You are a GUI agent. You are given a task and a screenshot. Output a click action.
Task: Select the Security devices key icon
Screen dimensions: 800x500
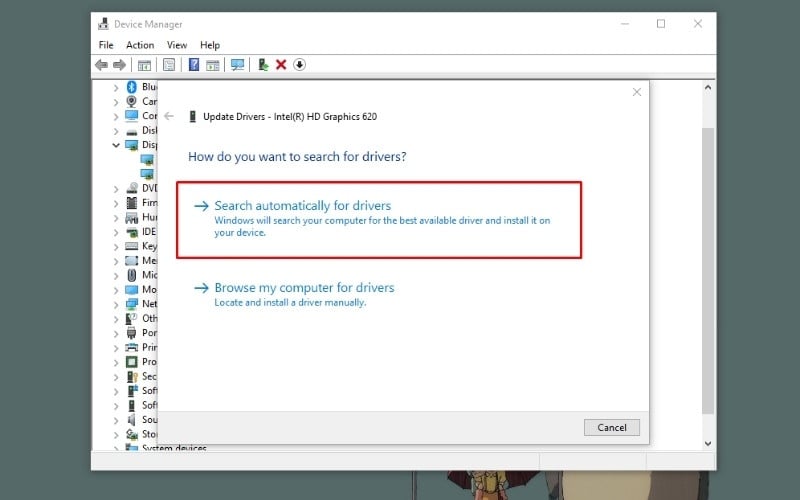tap(132, 377)
